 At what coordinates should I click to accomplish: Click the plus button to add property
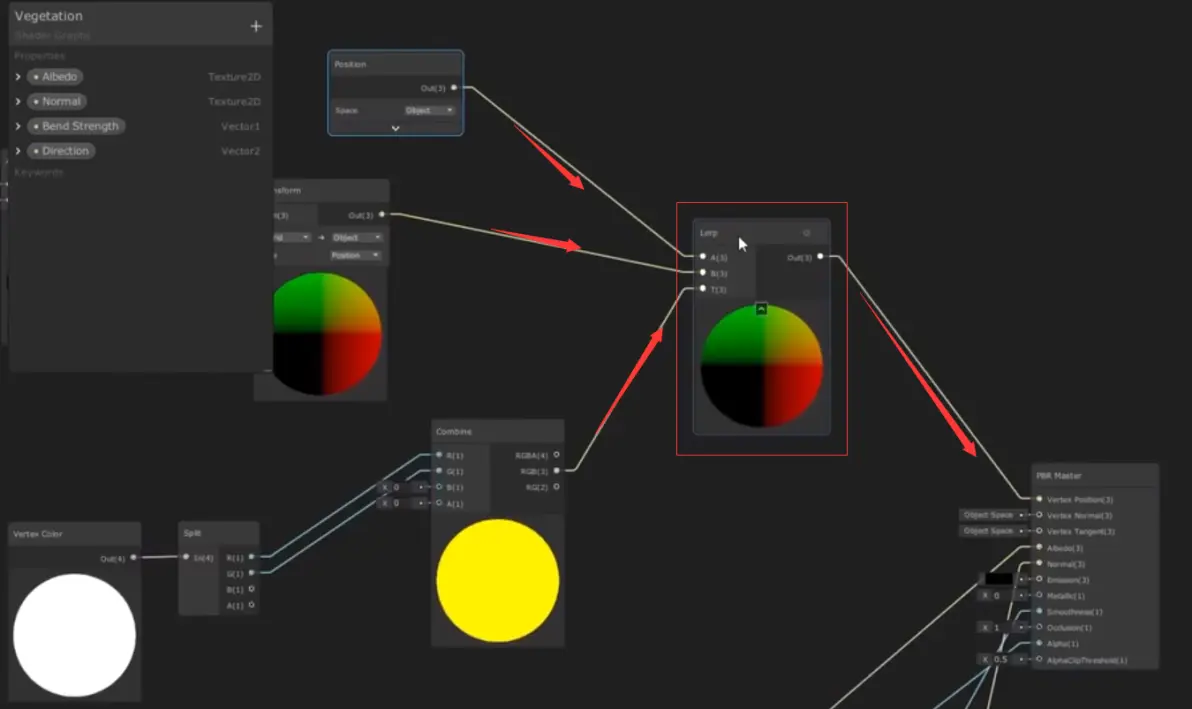pyautogui.click(x=256, y=26)
